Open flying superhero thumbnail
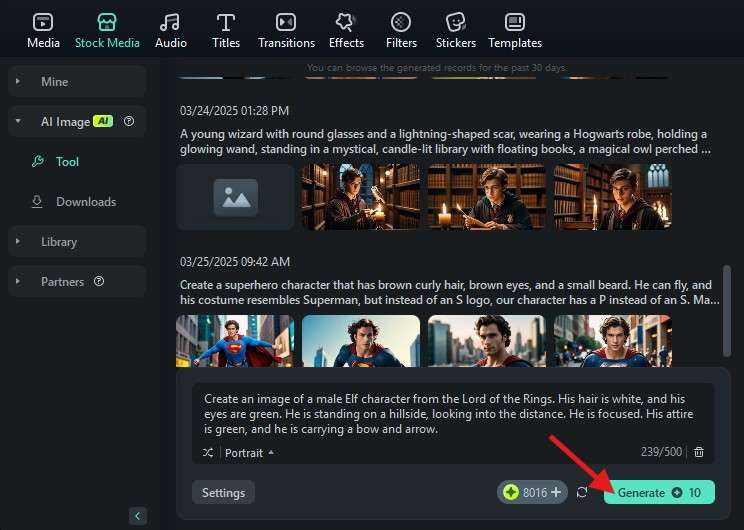 pos(235,341)
